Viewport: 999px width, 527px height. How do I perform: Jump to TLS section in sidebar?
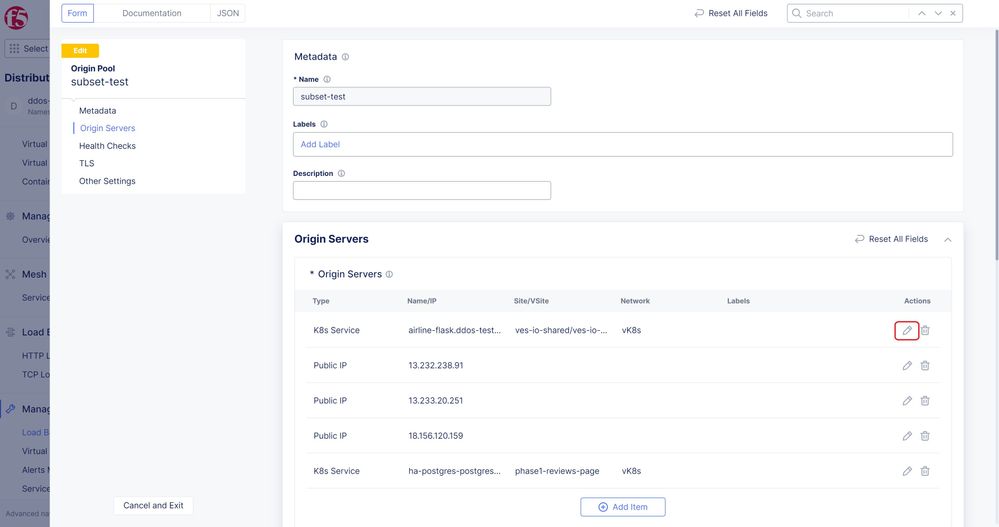click(87, 163)
